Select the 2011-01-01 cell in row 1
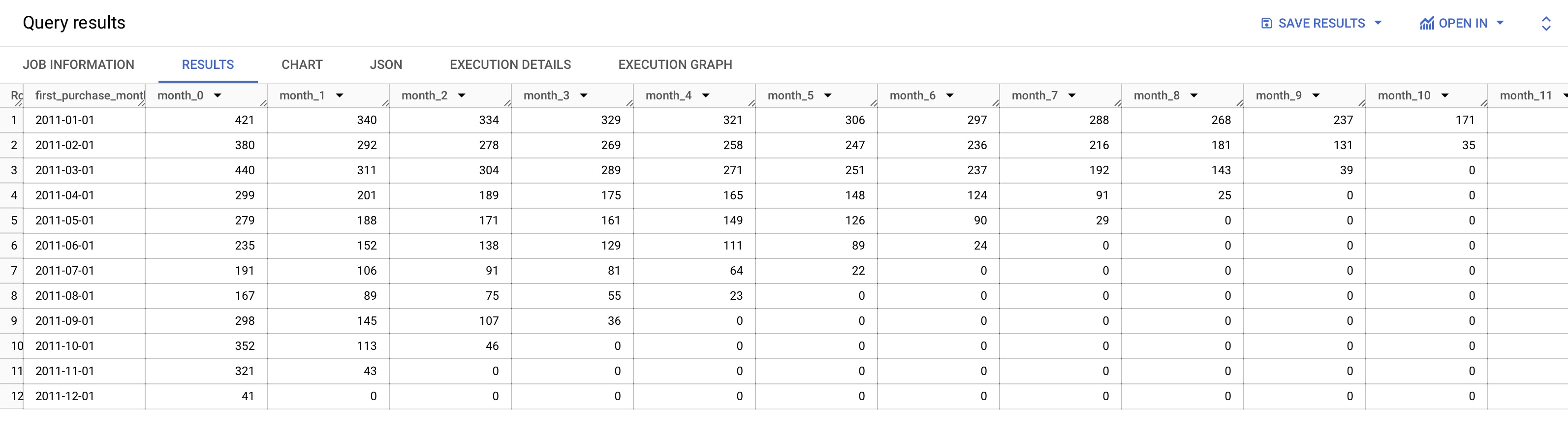This screenshot has width=1568, height=440. coord(65,120)
